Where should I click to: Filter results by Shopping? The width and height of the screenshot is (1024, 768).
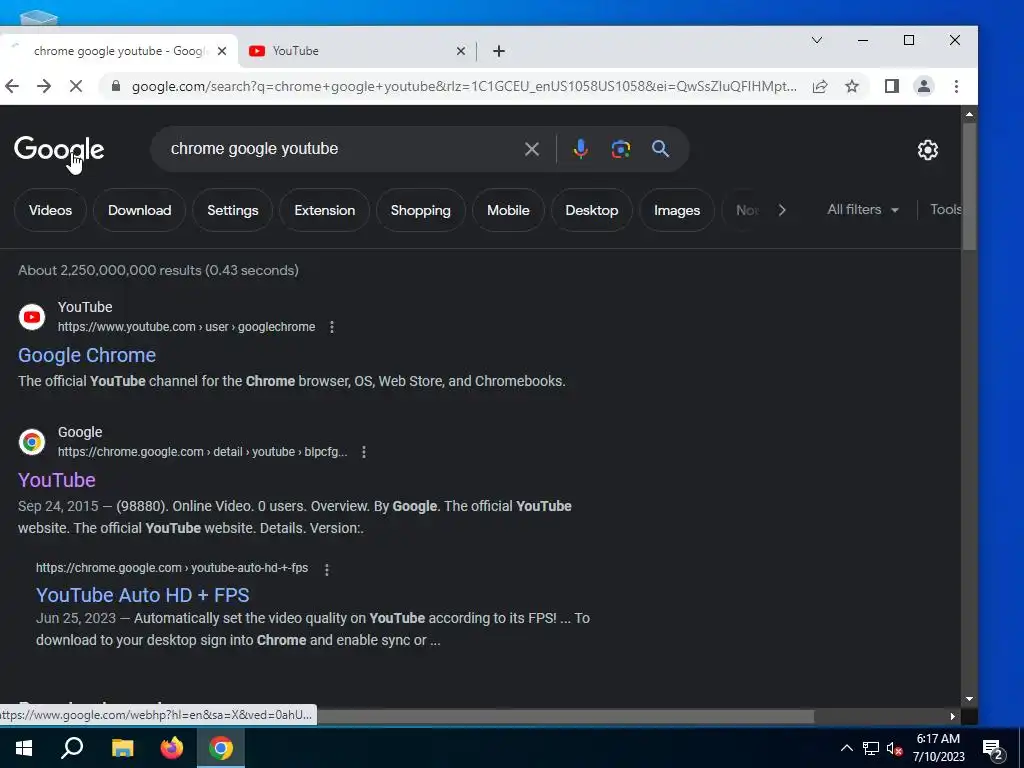(421, 210)
